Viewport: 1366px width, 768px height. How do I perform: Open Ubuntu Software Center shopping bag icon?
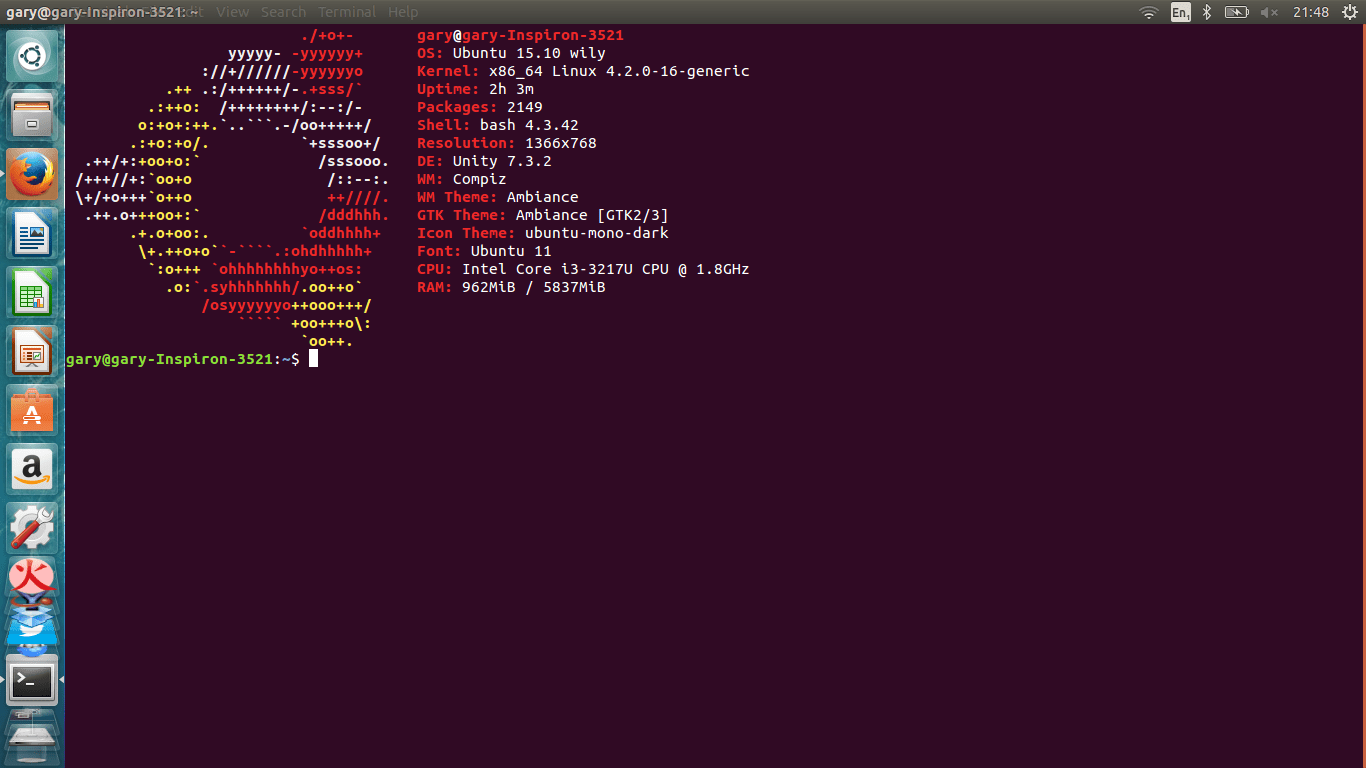tap(32, 412)
